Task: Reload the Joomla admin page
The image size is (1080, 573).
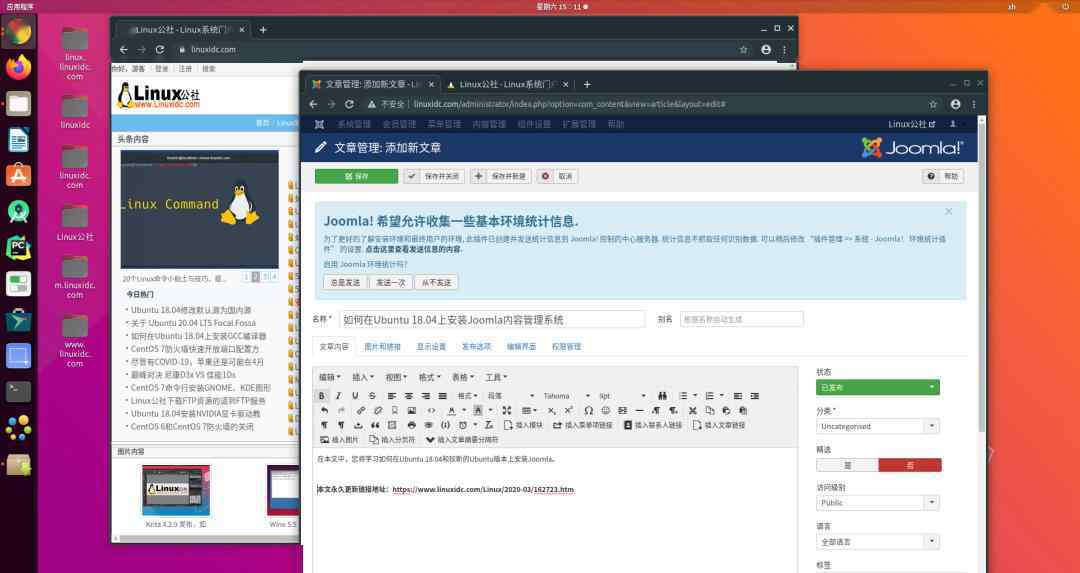Action: (x=349, y=104)
